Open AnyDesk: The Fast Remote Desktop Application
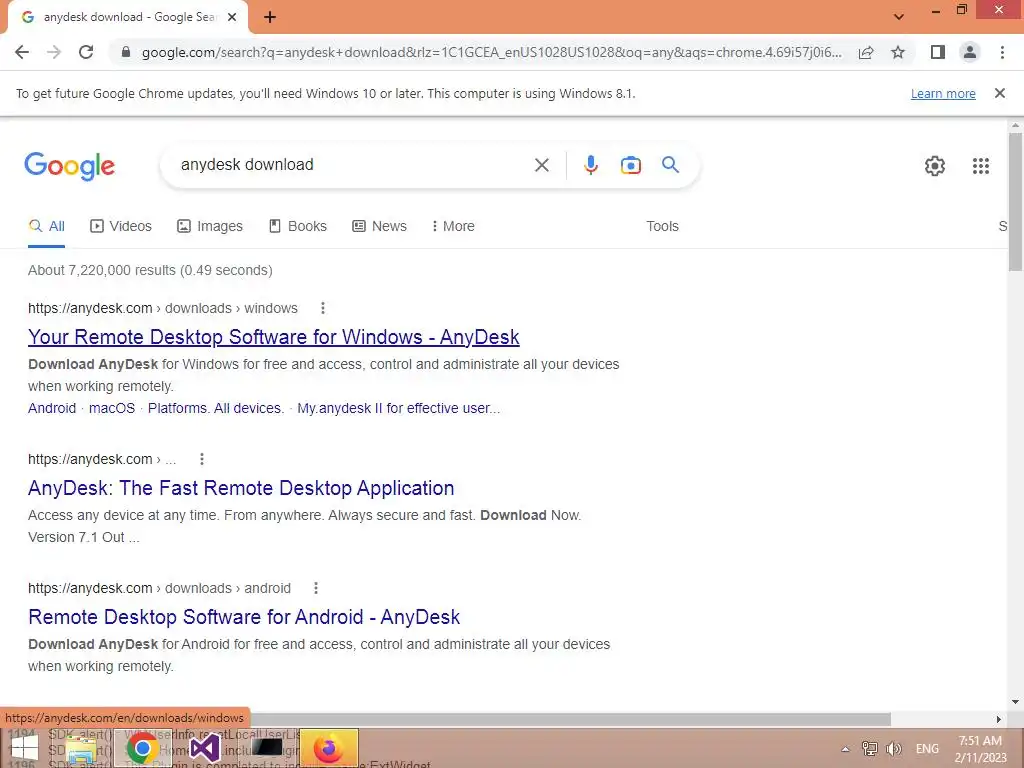1024x768 pixels. click(x=241, y=488)
